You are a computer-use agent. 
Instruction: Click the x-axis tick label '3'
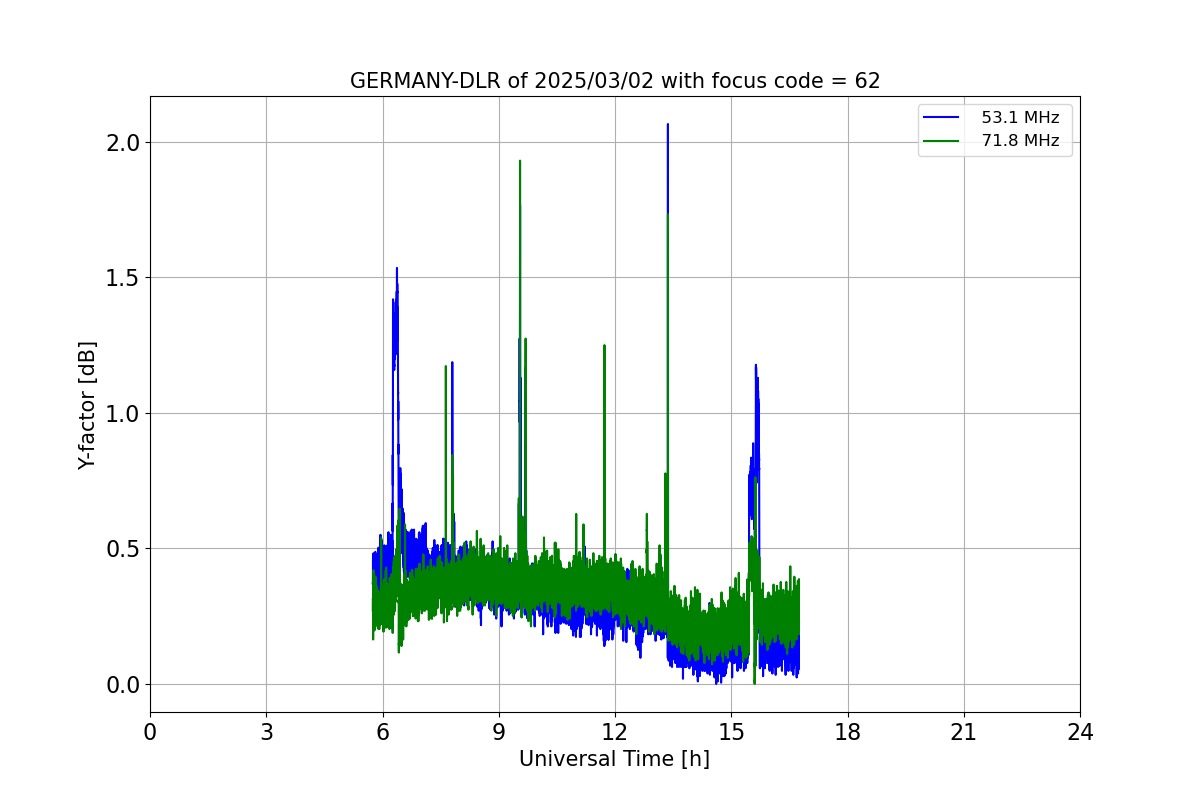coord(266,732)
